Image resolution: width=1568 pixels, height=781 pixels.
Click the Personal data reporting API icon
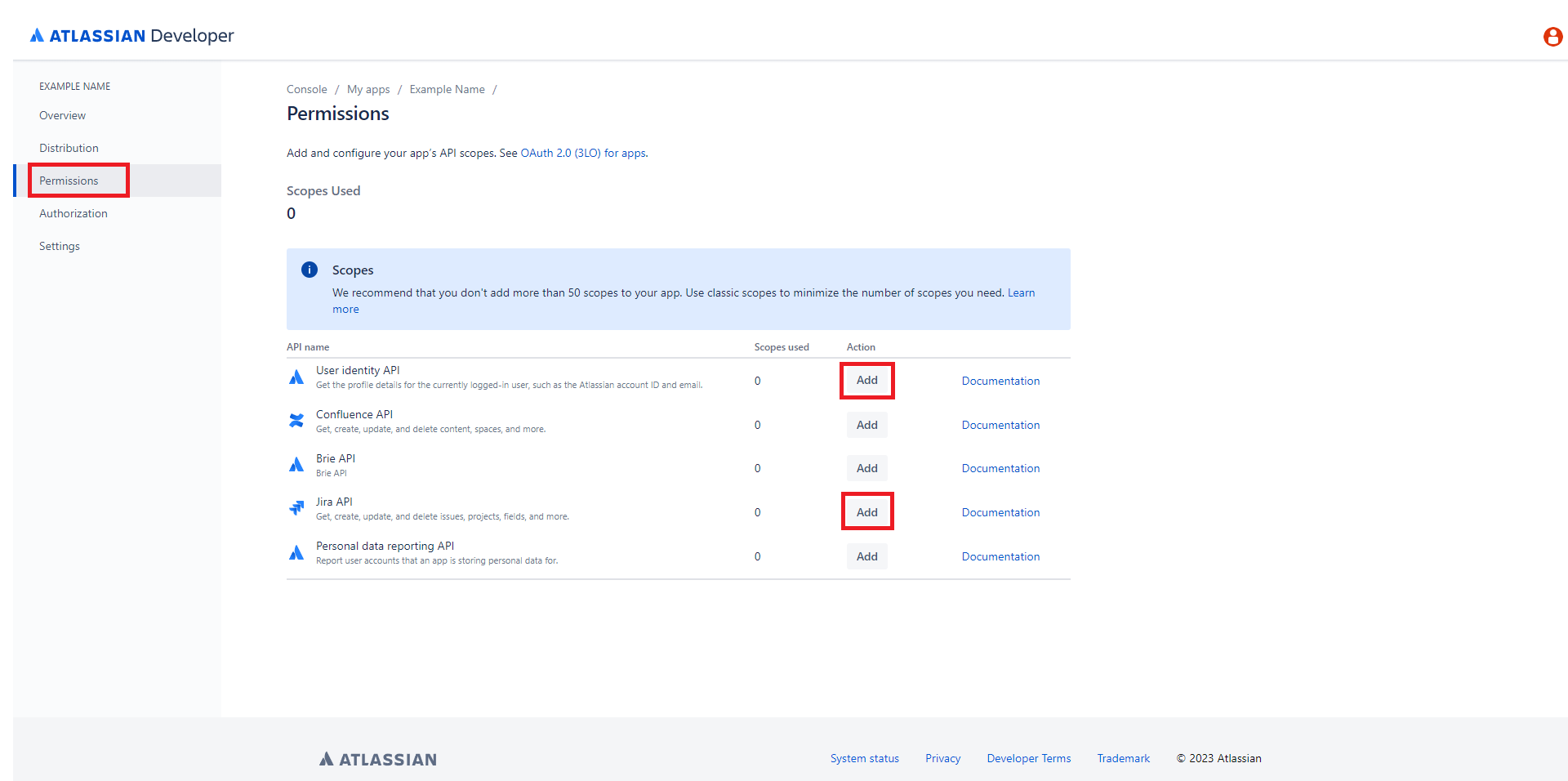pos(296,553)
